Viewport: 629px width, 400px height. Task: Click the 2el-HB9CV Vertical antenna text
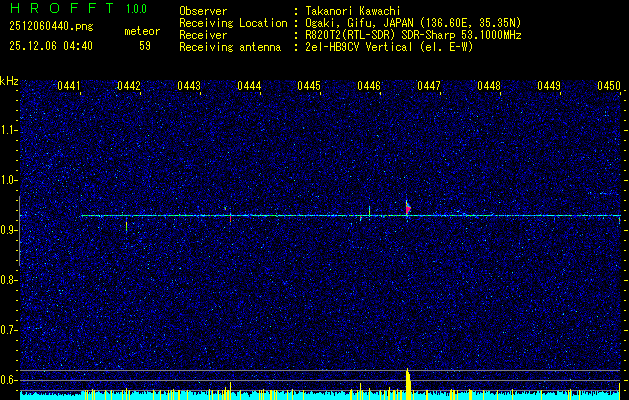[389, 47]
